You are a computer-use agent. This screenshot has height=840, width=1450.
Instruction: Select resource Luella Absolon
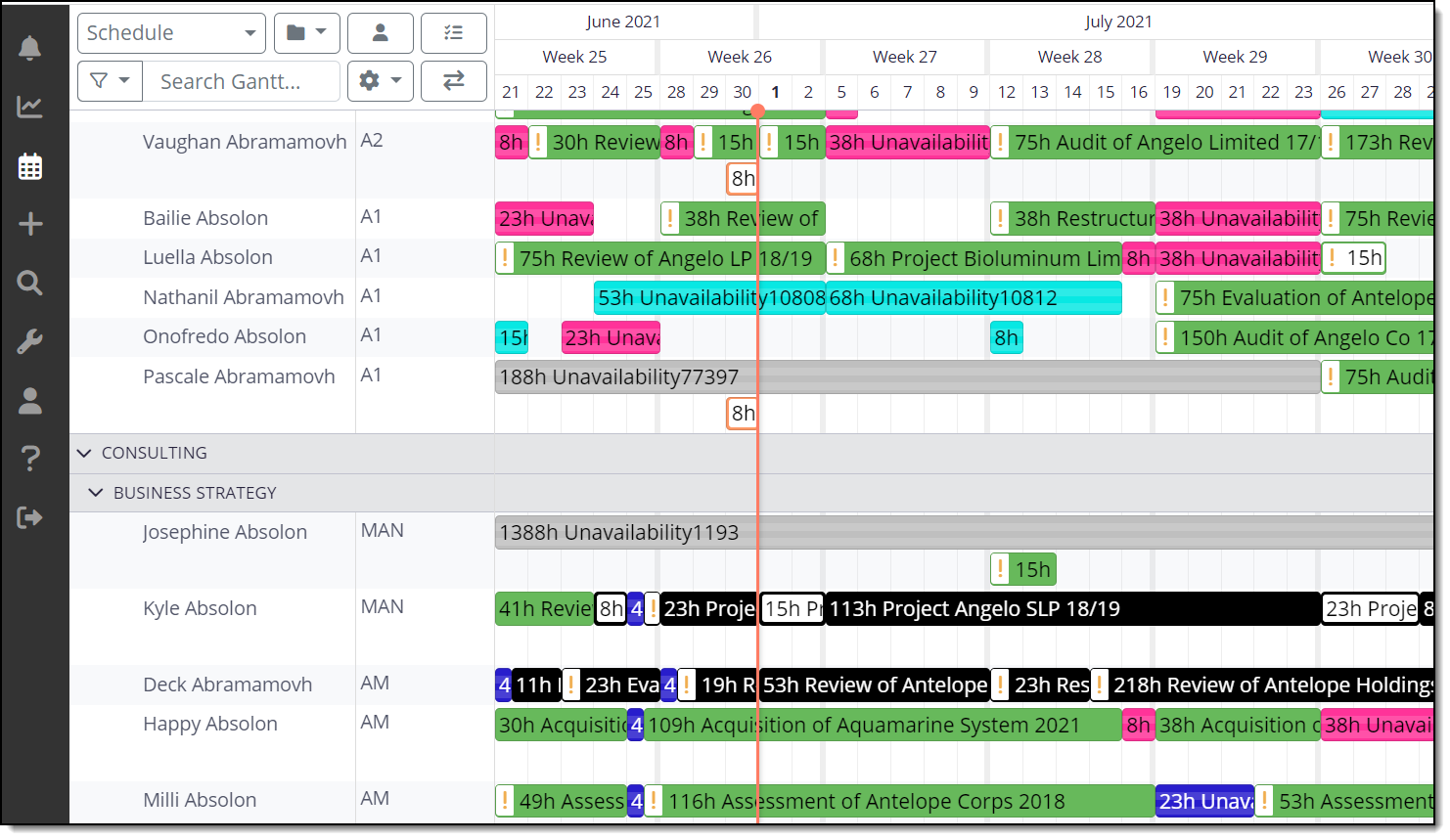pos(207,257)
